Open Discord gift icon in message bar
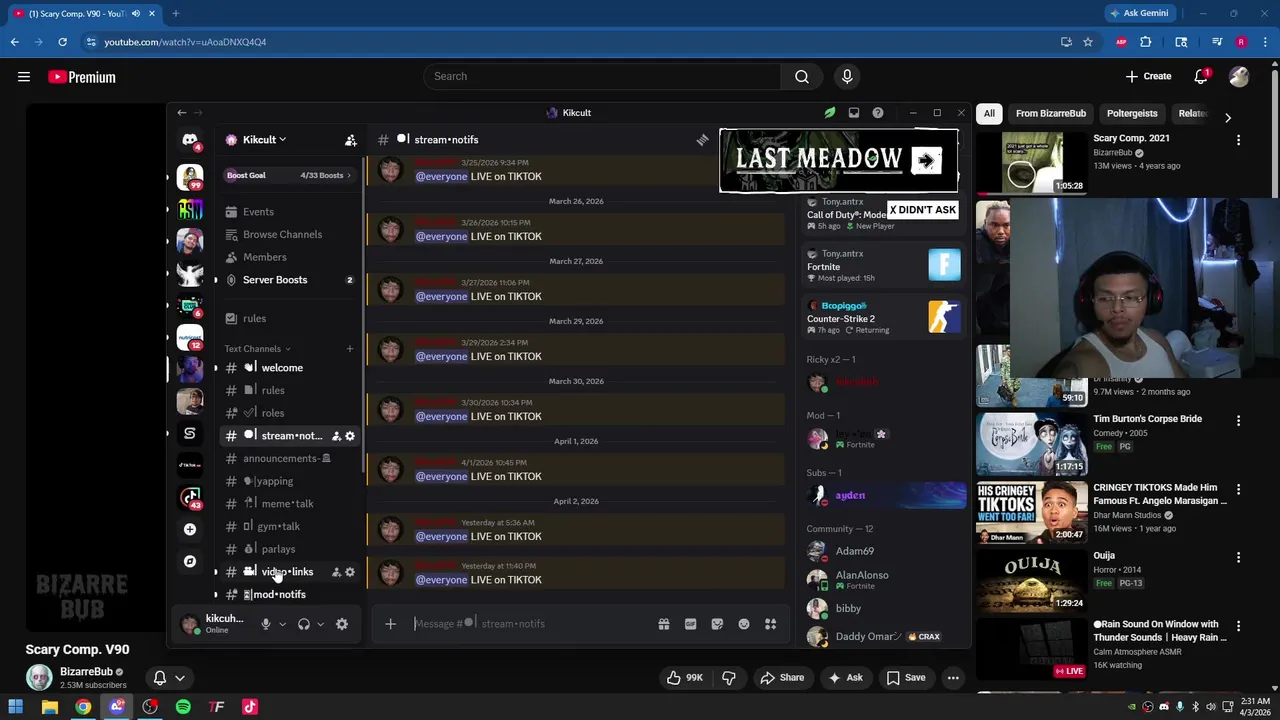 663,624
